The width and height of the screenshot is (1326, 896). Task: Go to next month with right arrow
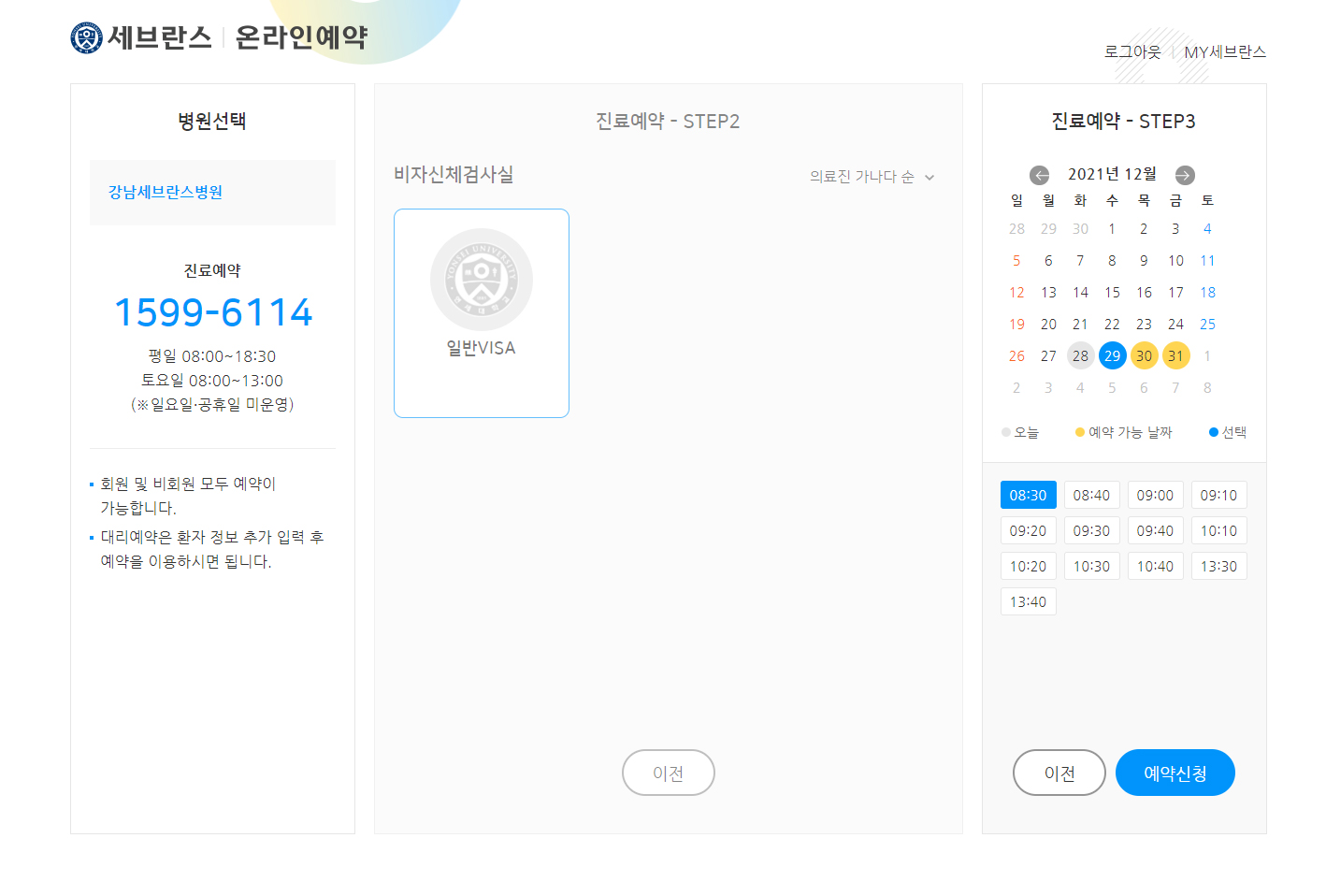[x=1185, y=175]
